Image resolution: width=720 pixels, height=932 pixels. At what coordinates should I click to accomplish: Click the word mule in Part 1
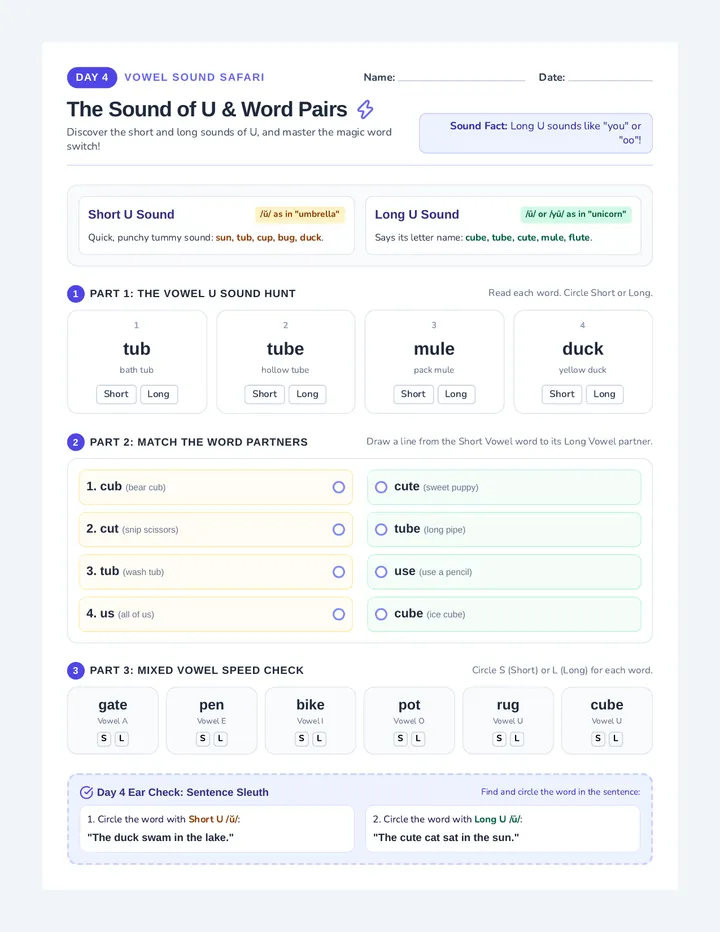pos(434,349)
